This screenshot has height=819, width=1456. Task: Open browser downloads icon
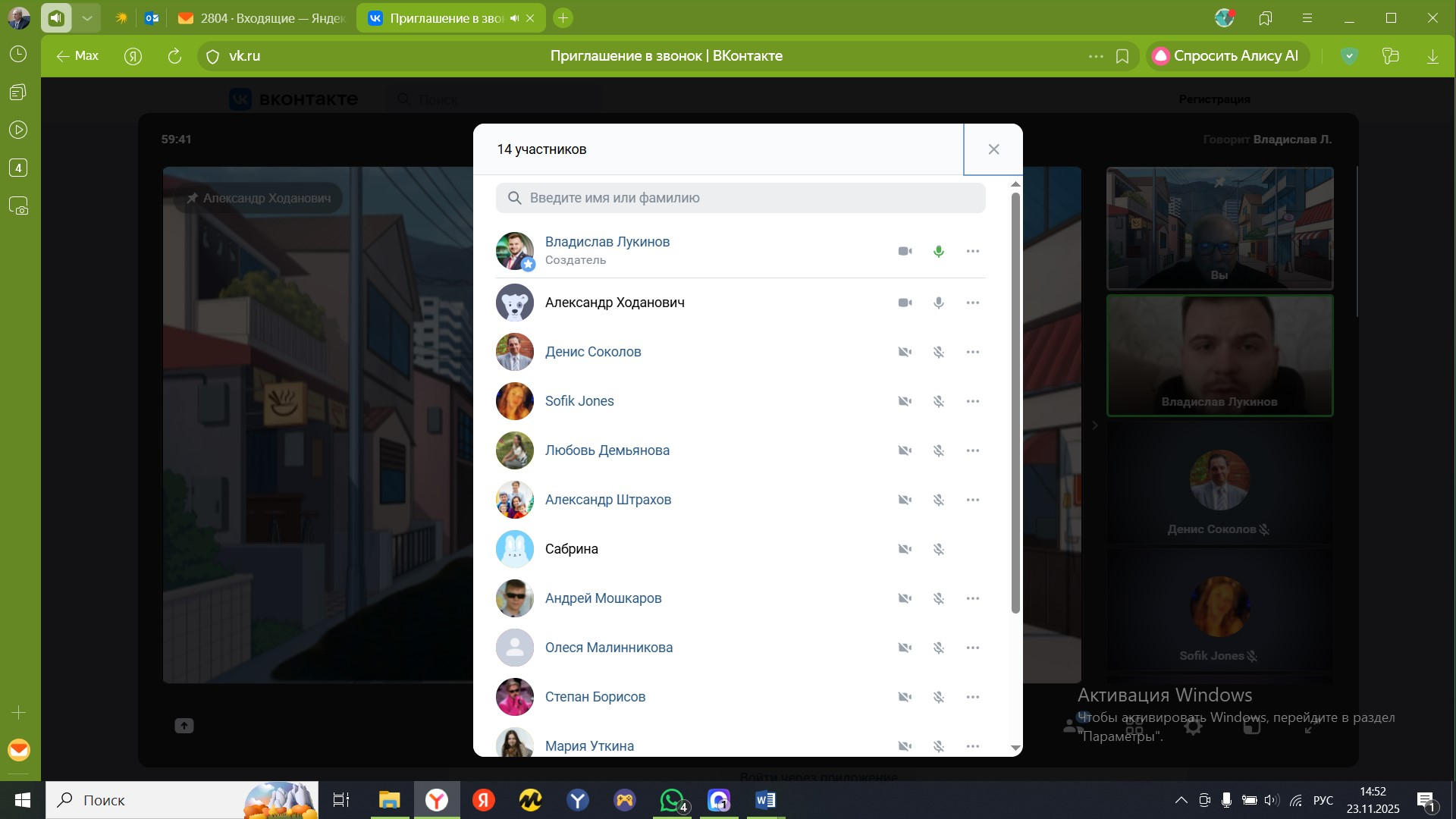point(1432,56)
